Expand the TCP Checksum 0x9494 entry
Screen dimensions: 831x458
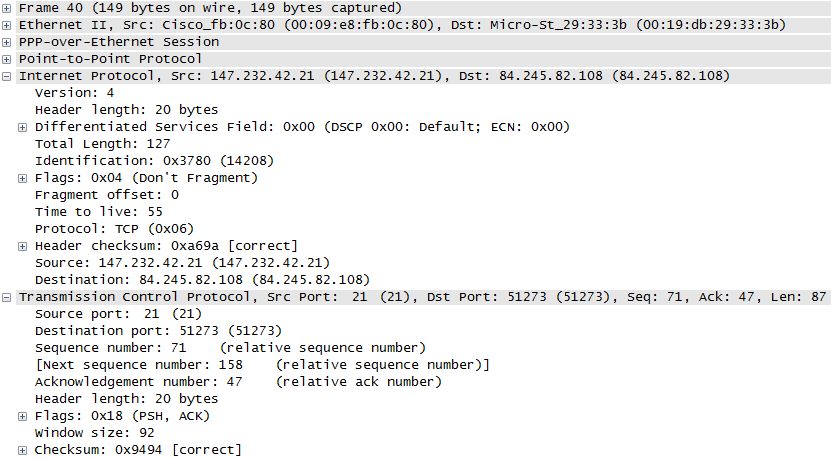(x=22, y=450)
